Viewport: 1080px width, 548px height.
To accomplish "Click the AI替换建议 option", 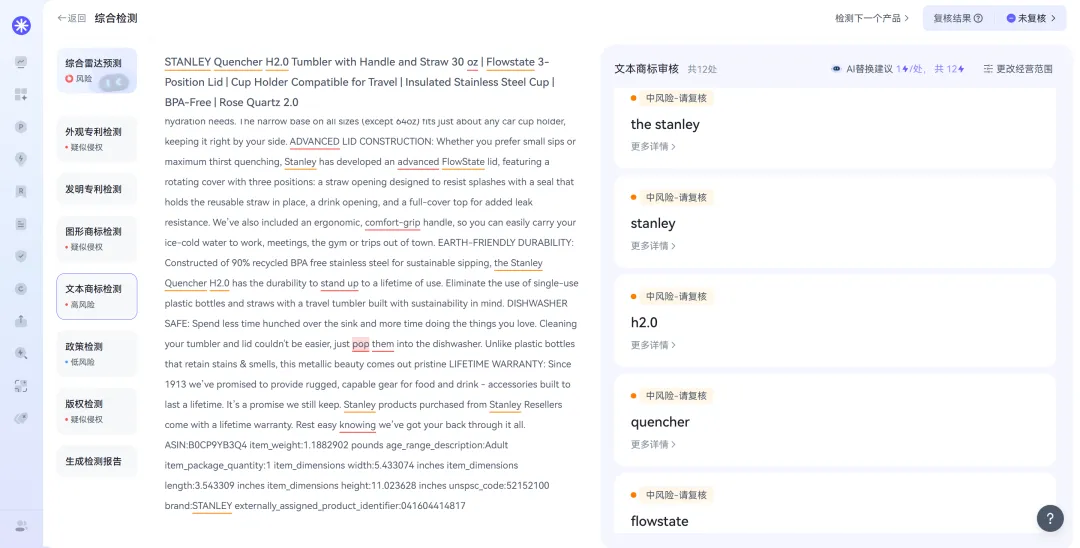I will point(869,69).
